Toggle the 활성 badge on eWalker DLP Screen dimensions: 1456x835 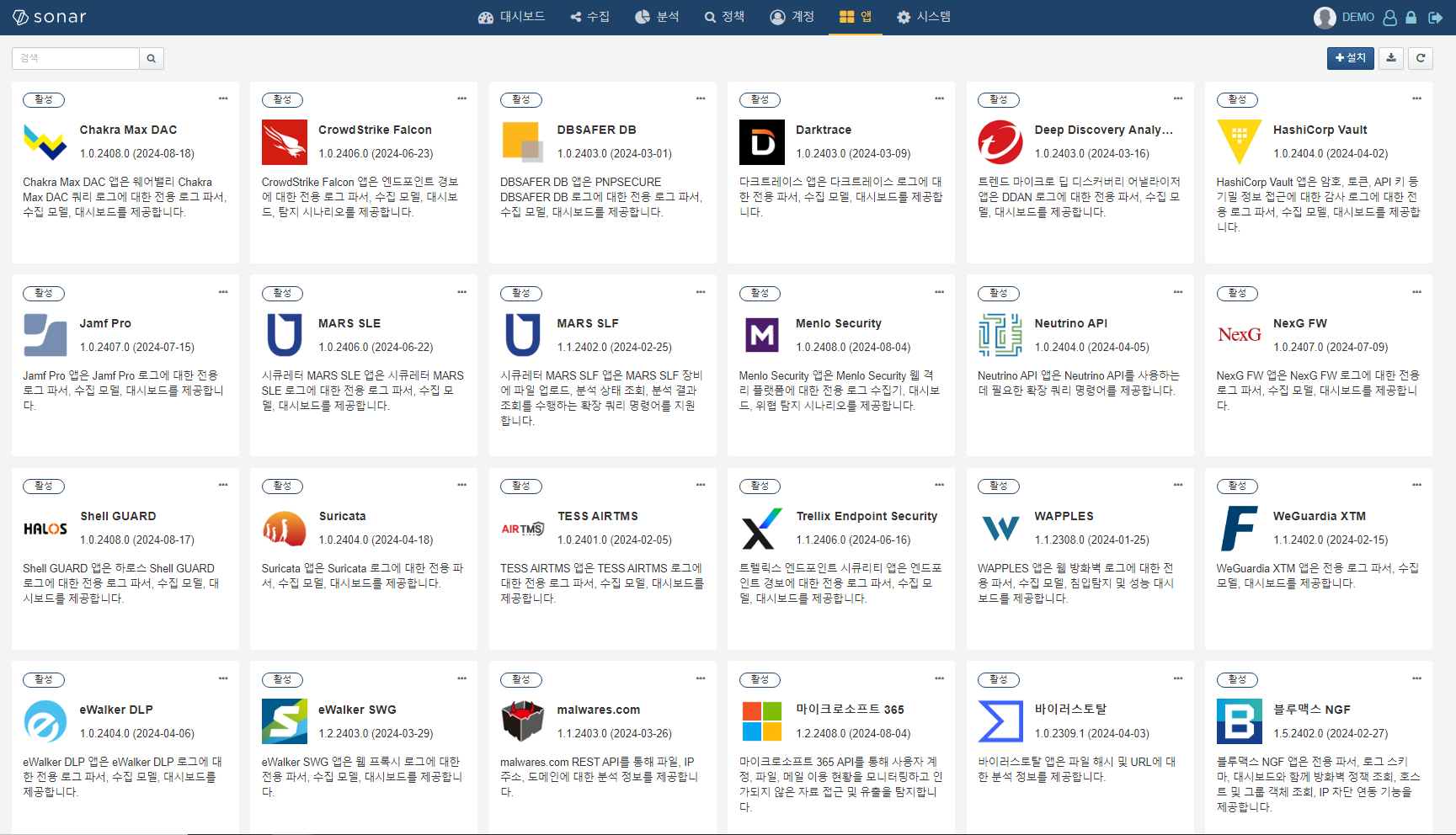(44, 679)
